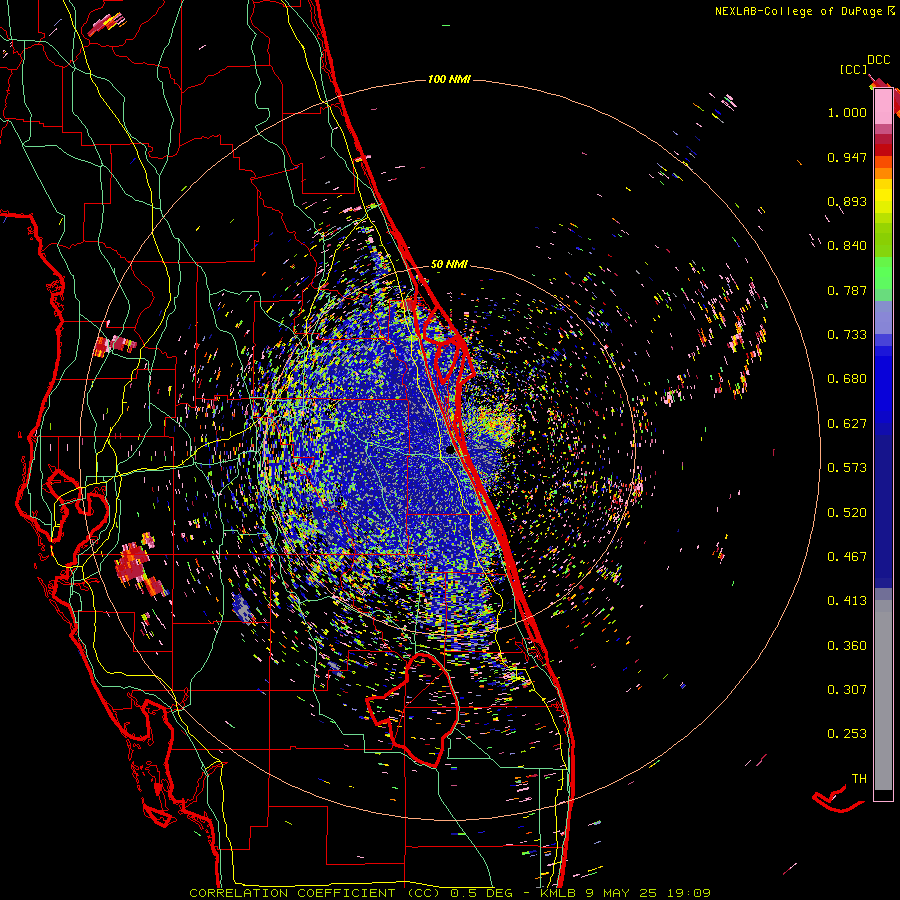Screen dimensions: 900x900
Task: Pick the light pink swatch on color bar
Action: coord(883,106)
